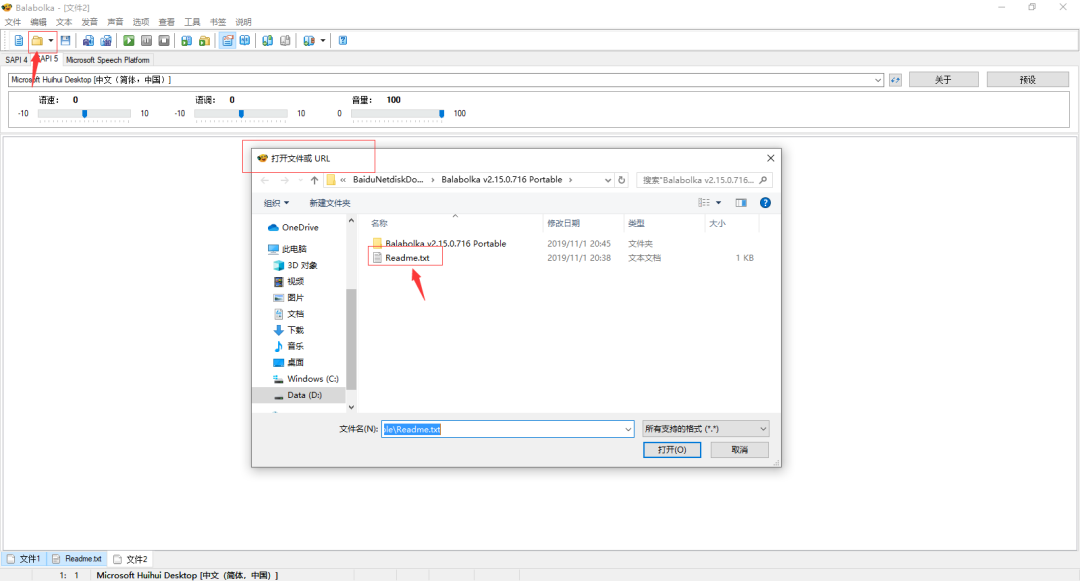Screen dimensions: 1080x581
Task: Click the green arrow book toolbar icon
Action: tap(267, 41)
